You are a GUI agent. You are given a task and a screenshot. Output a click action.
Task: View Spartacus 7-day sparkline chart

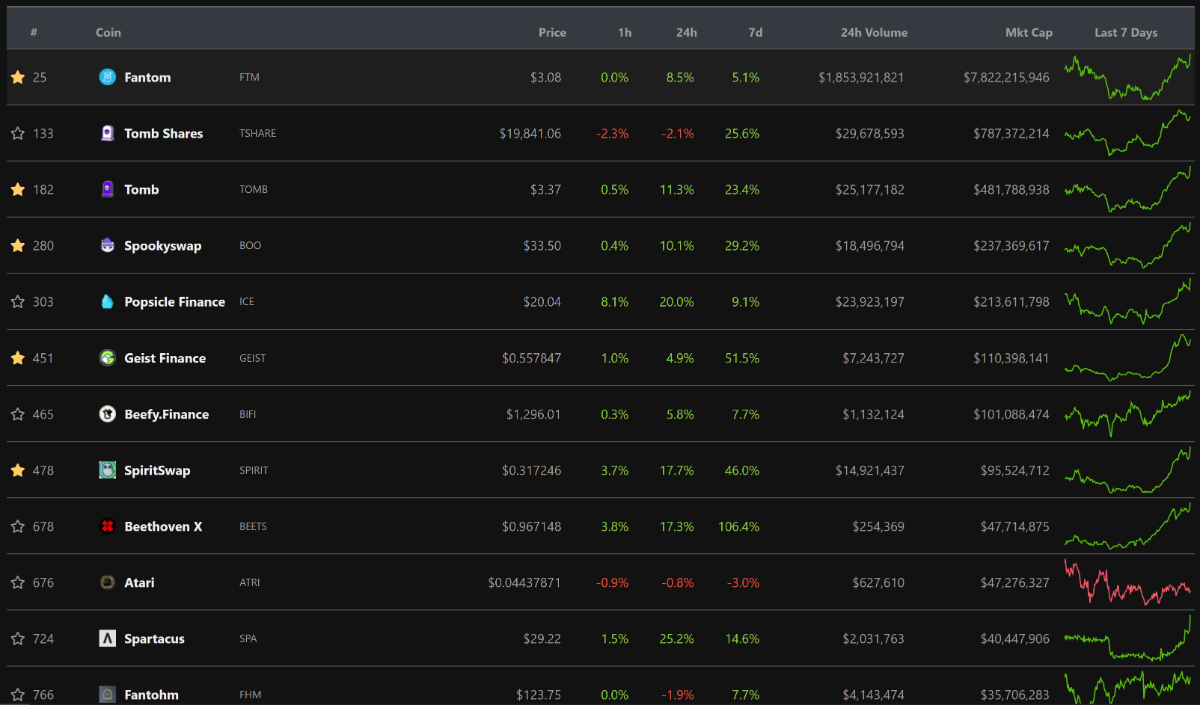click(x=1128, y=638)
